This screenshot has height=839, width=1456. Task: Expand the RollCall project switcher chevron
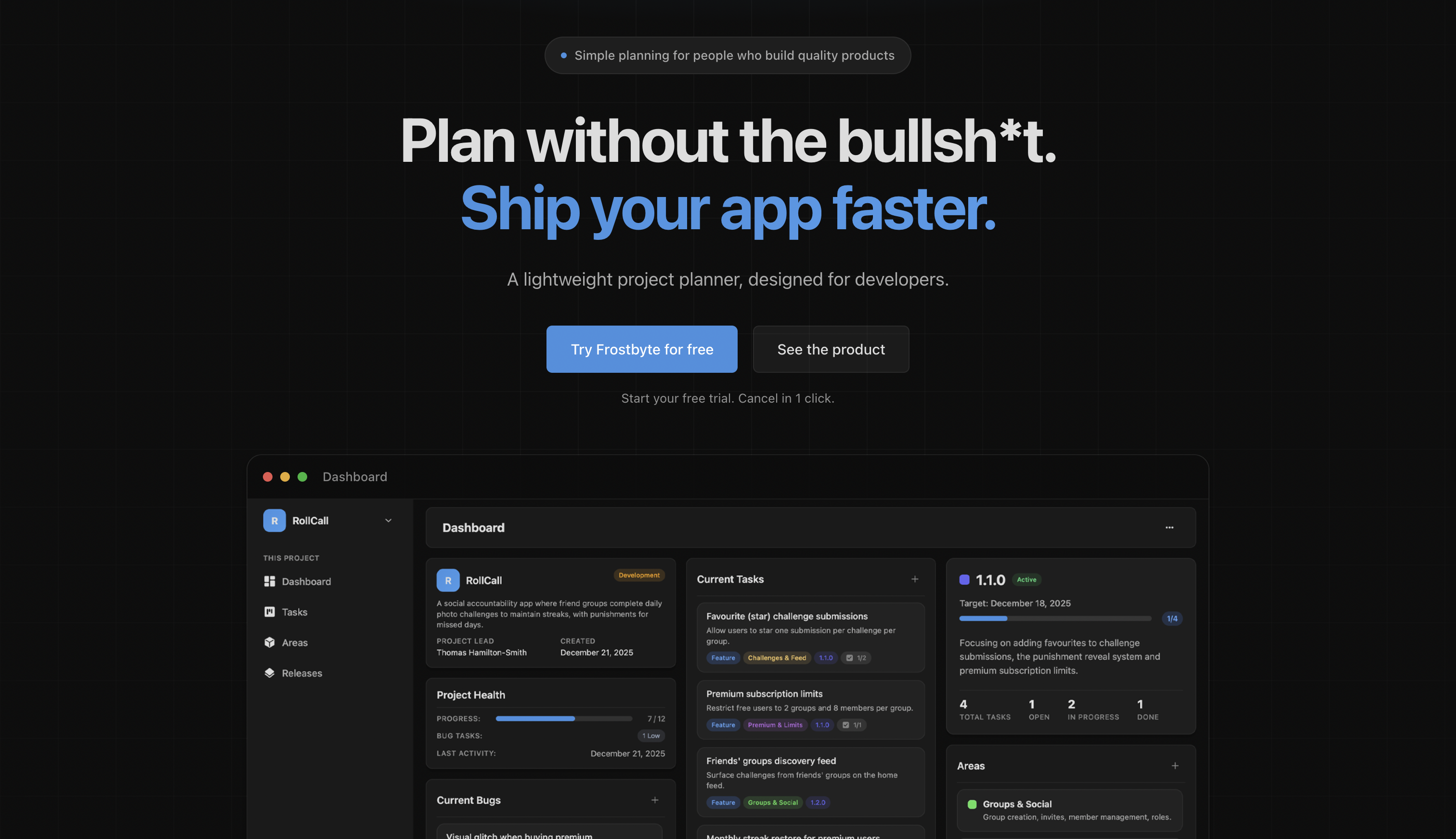pyautogui.click(x=388, y=520)
